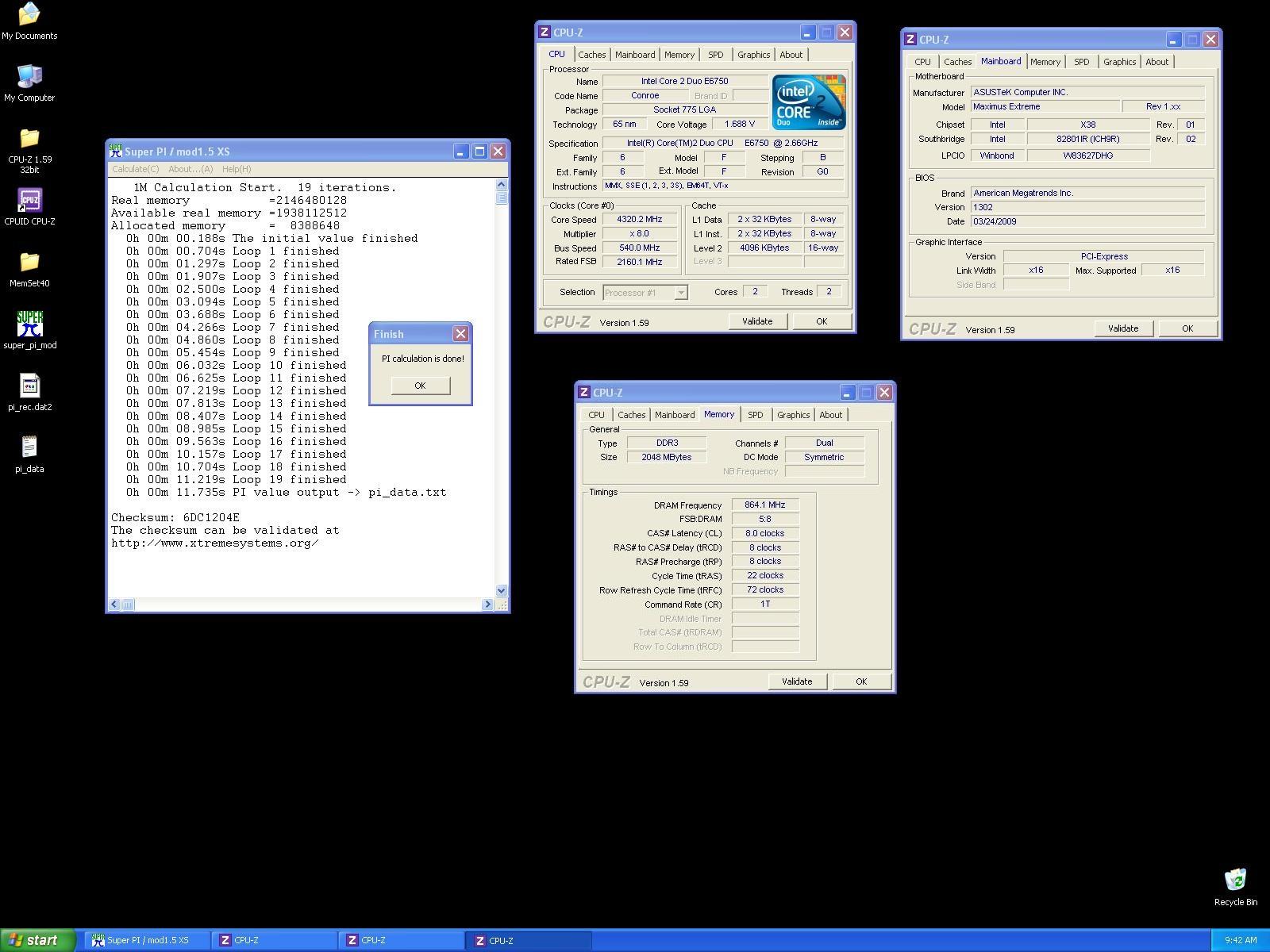Open Caches tab in Memory window
The height and width of the screenshot is (952, 1270).
pyautogui.click(x=631, y=415)
